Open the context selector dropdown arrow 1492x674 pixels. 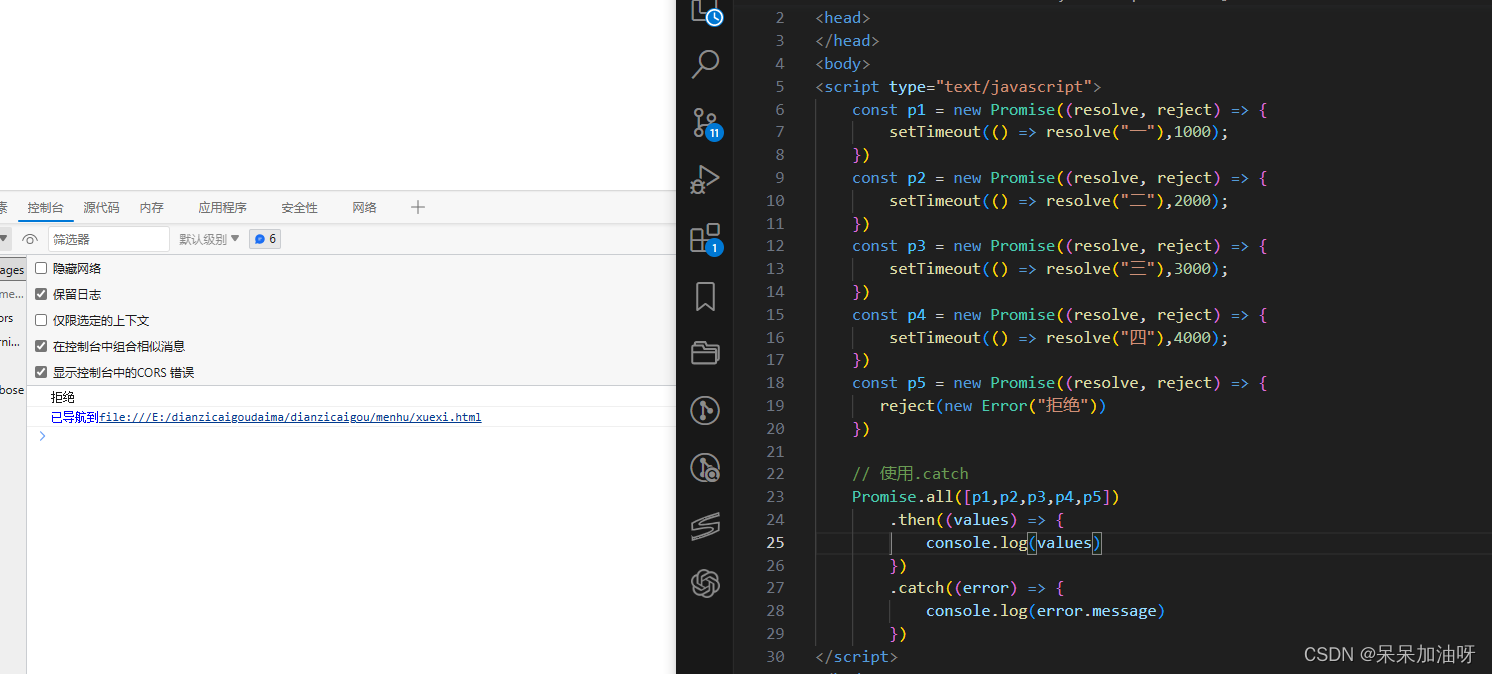pos(4,239)
